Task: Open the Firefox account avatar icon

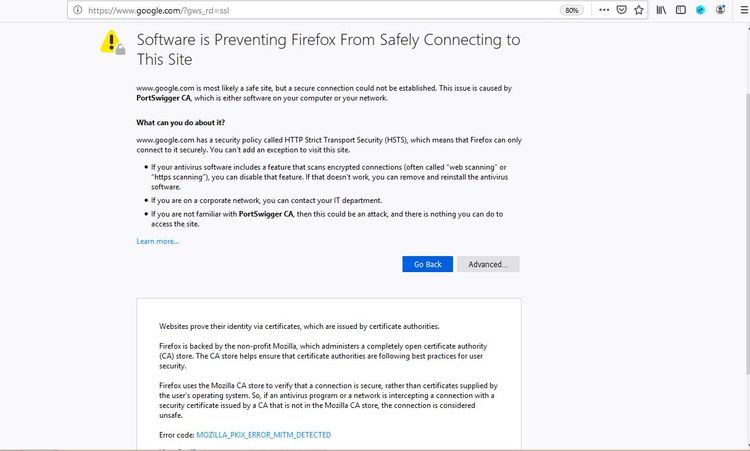Action: pyautogui.click(x=718, y=10)
